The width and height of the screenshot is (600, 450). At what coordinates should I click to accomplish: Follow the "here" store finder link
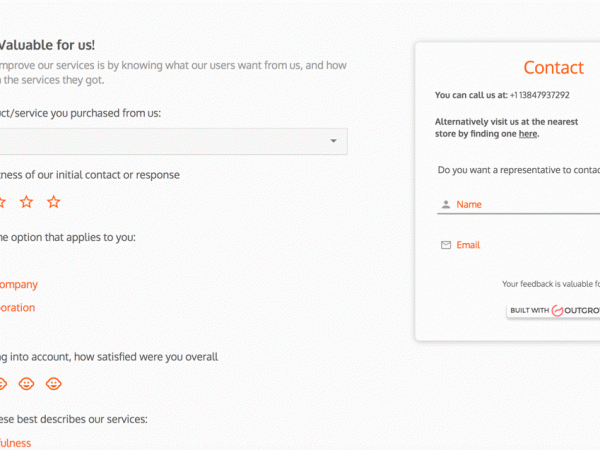pos(528,133)
